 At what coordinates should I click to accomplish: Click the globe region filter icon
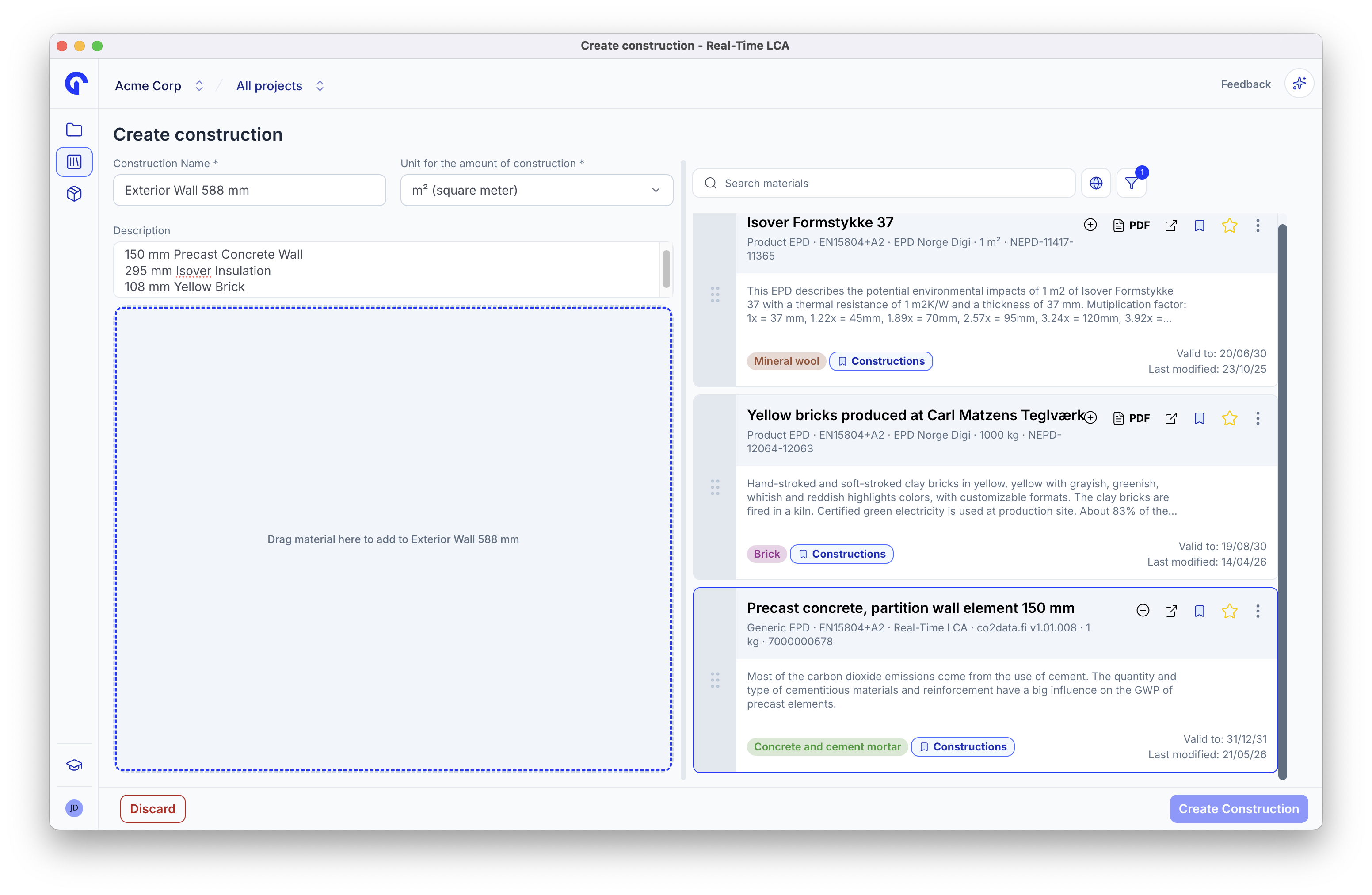[1095, 183]
